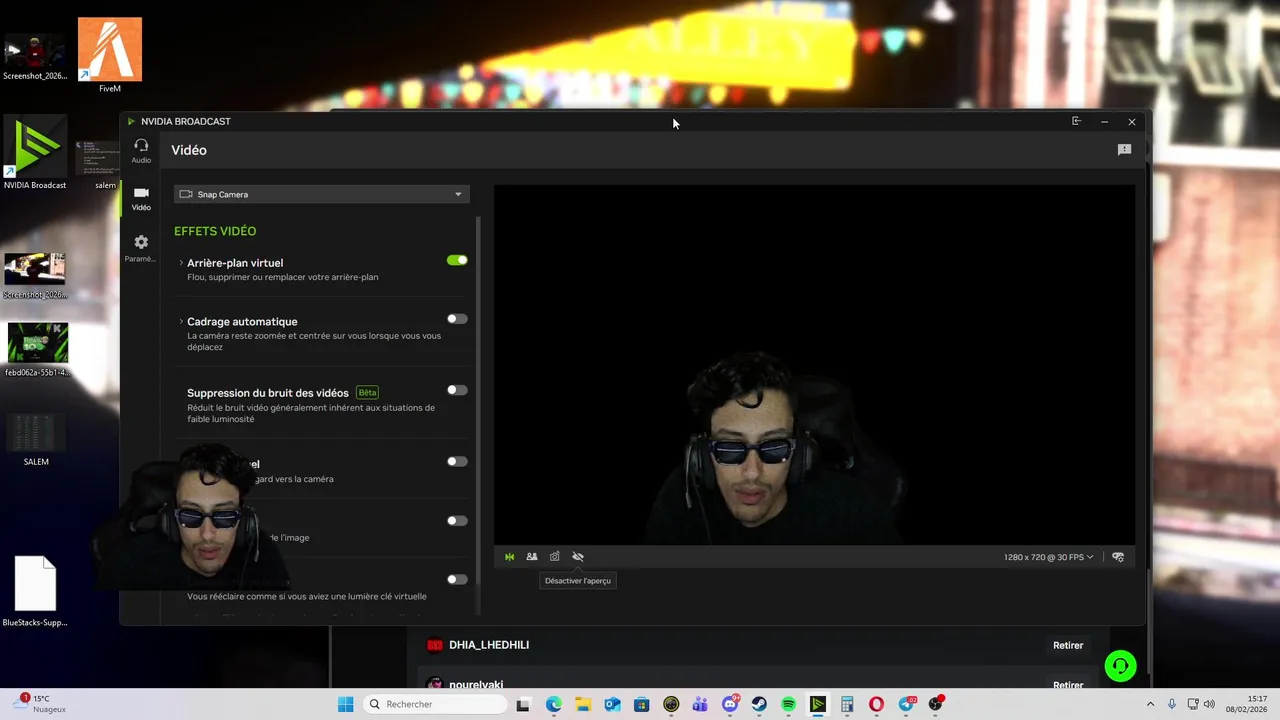
Task: Open Outlook from the taskbar
Action: tap(612, 705)
